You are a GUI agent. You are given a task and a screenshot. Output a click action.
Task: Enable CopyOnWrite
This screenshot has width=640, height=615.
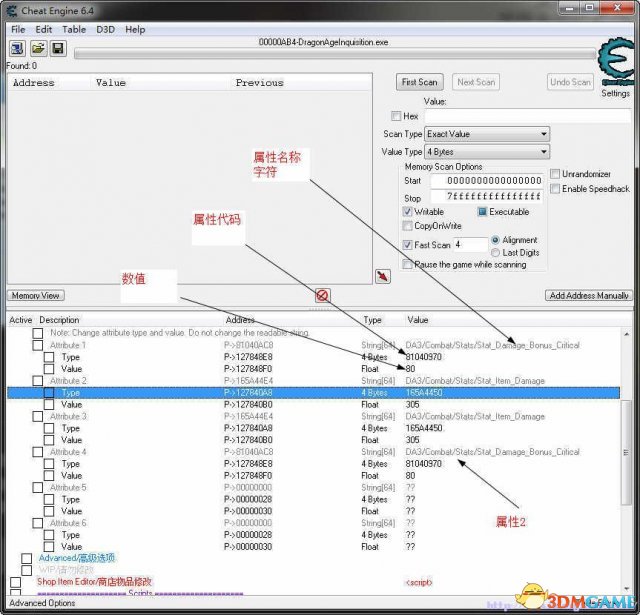(x=407, y=226)
